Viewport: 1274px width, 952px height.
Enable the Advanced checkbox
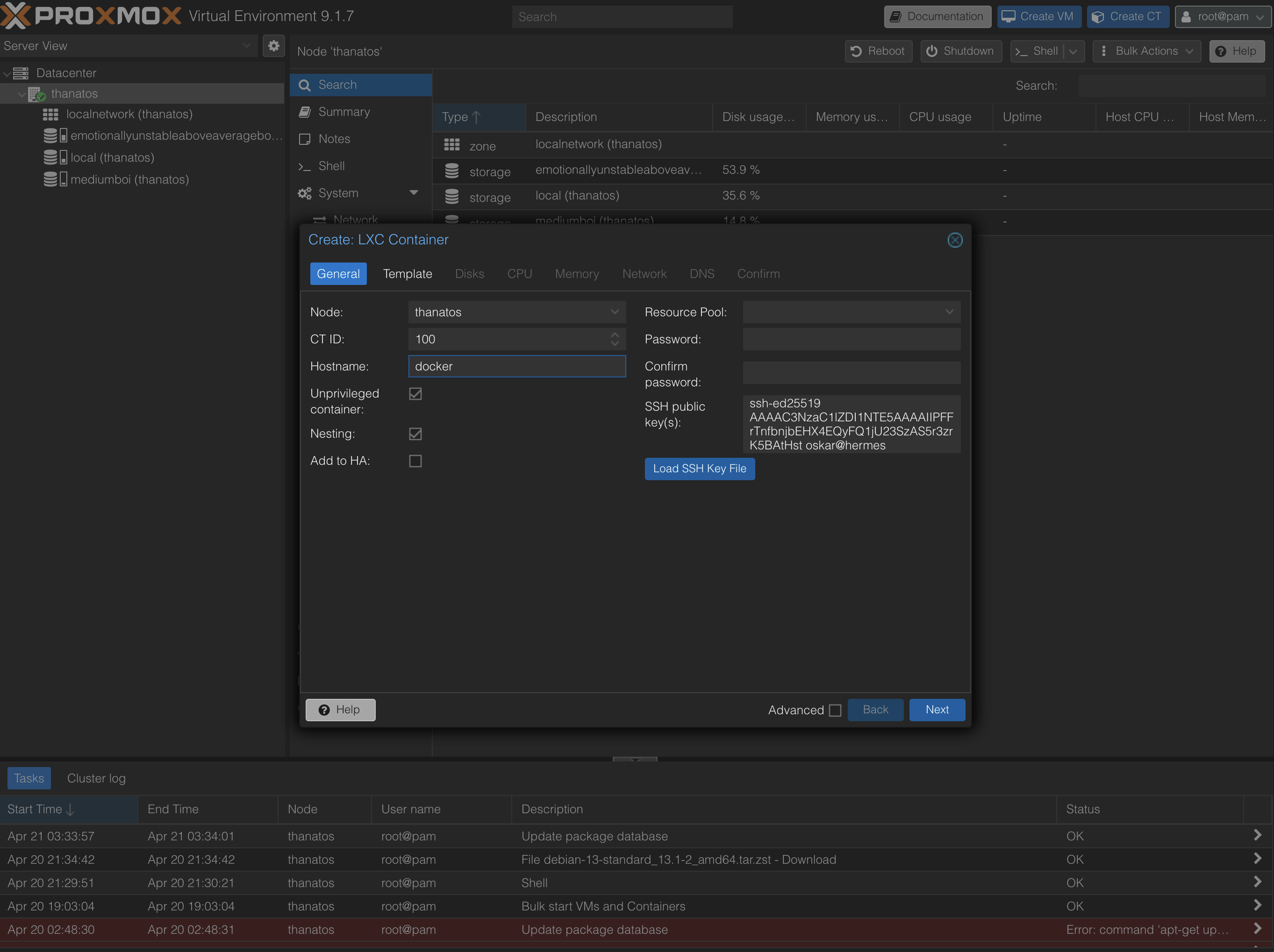coord(835,710)
